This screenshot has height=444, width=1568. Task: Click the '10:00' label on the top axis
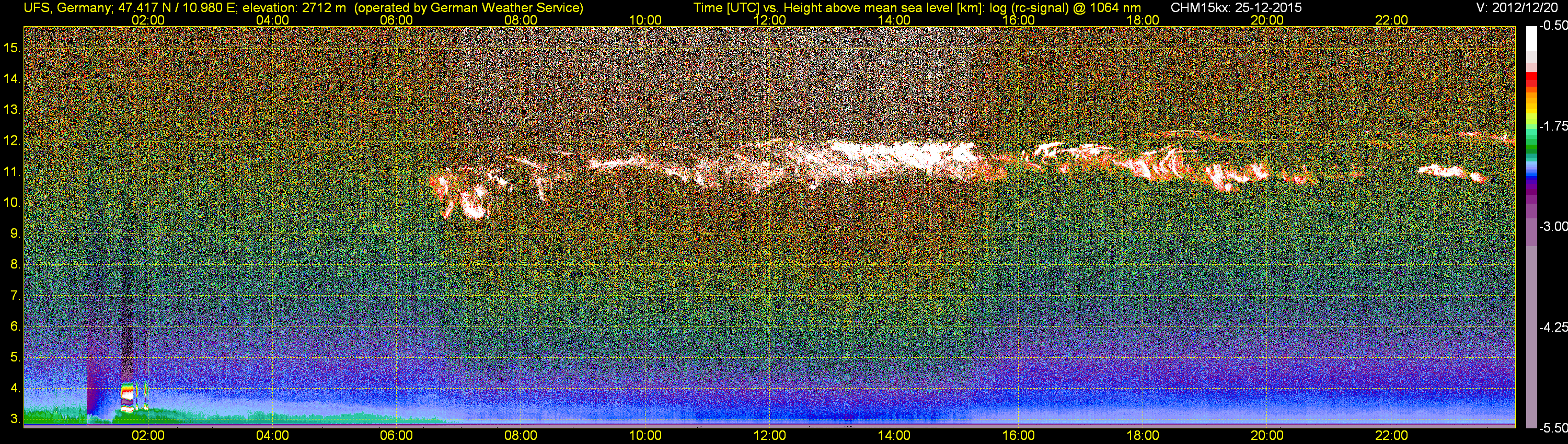click(x=645, y=20)
